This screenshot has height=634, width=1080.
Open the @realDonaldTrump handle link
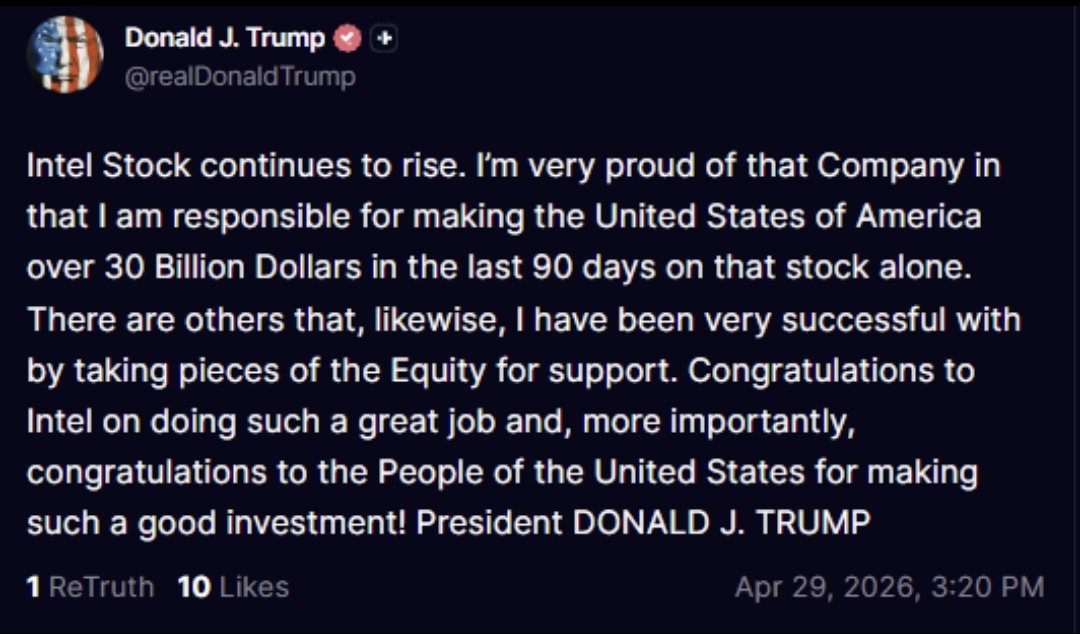click(x=240, y=76)
